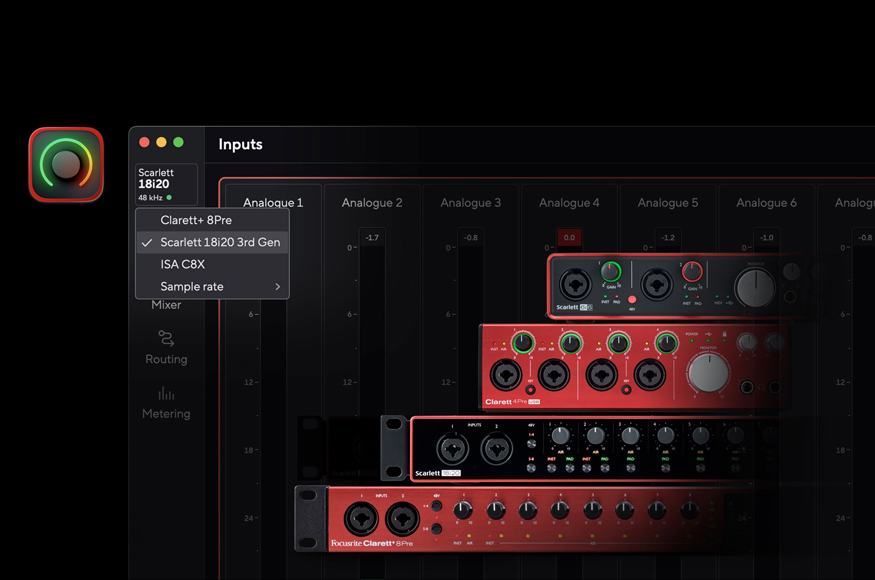Select the Analogue 6 channel
The width and height of the screenshot is (875, 580).
[x=766, y=203]
